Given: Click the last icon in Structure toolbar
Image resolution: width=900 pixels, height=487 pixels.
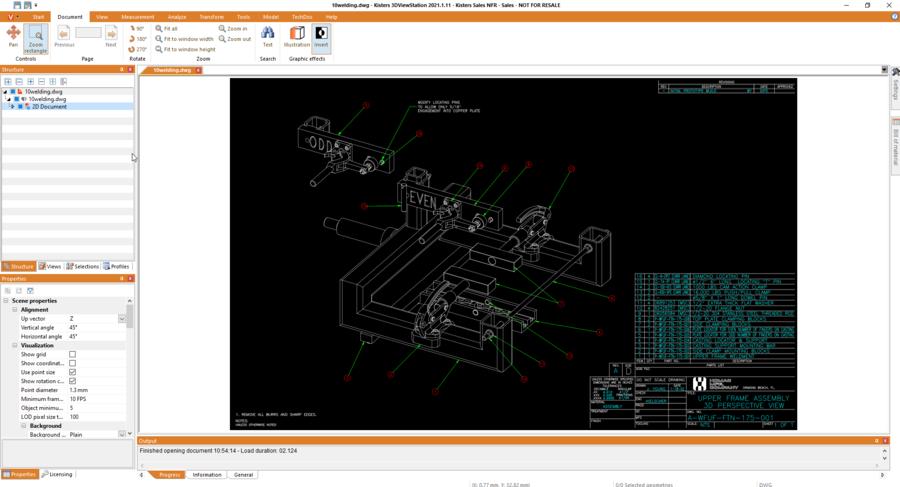Looking at the screenshot, I should [x=64, y=82].
